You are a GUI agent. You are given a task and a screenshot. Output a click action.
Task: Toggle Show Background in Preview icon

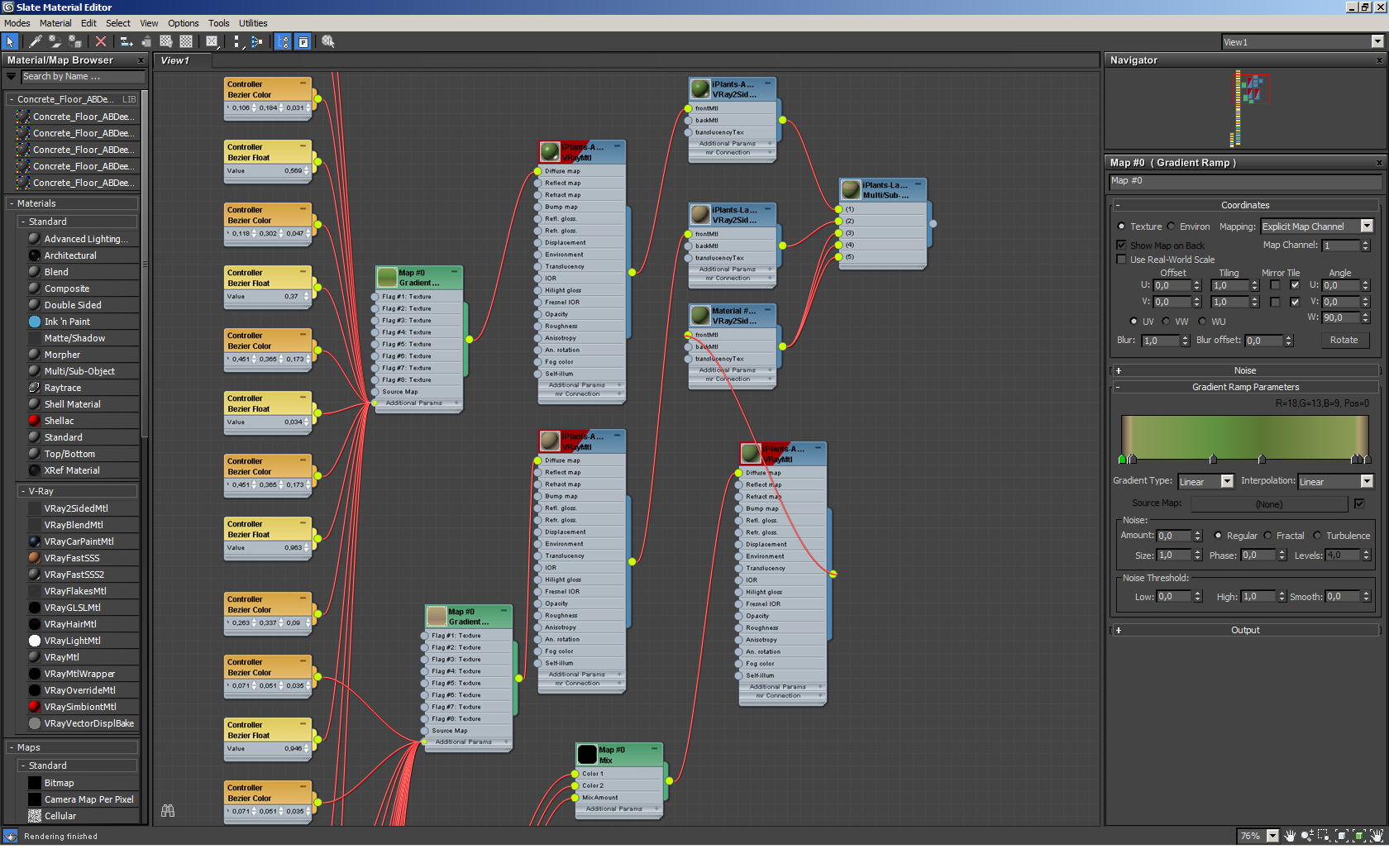[x=186, y=41]
